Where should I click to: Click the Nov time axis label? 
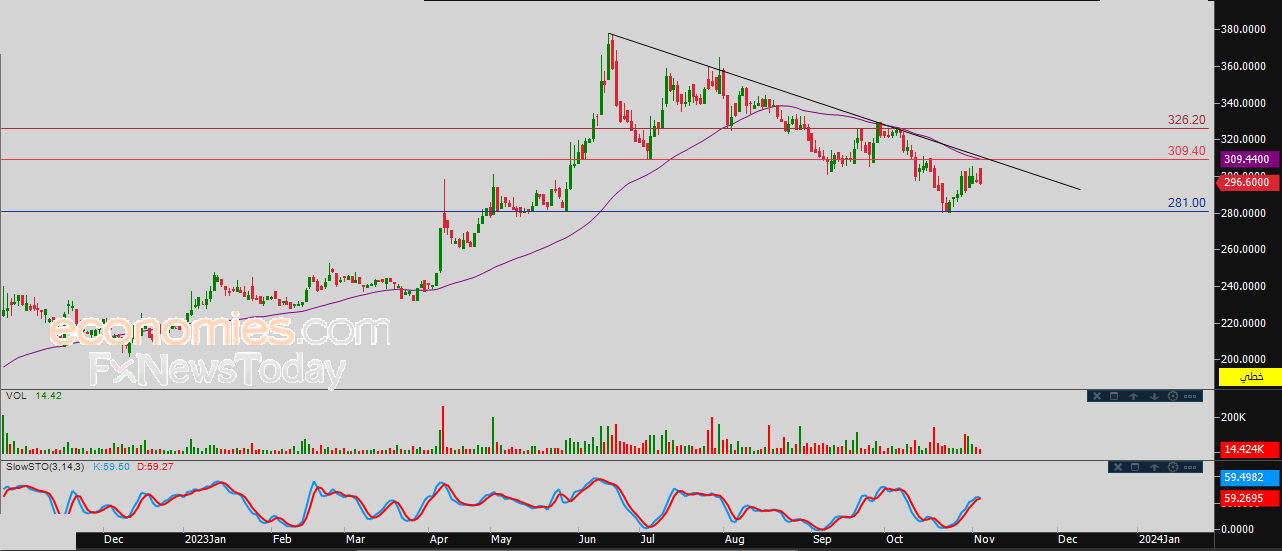983,540
